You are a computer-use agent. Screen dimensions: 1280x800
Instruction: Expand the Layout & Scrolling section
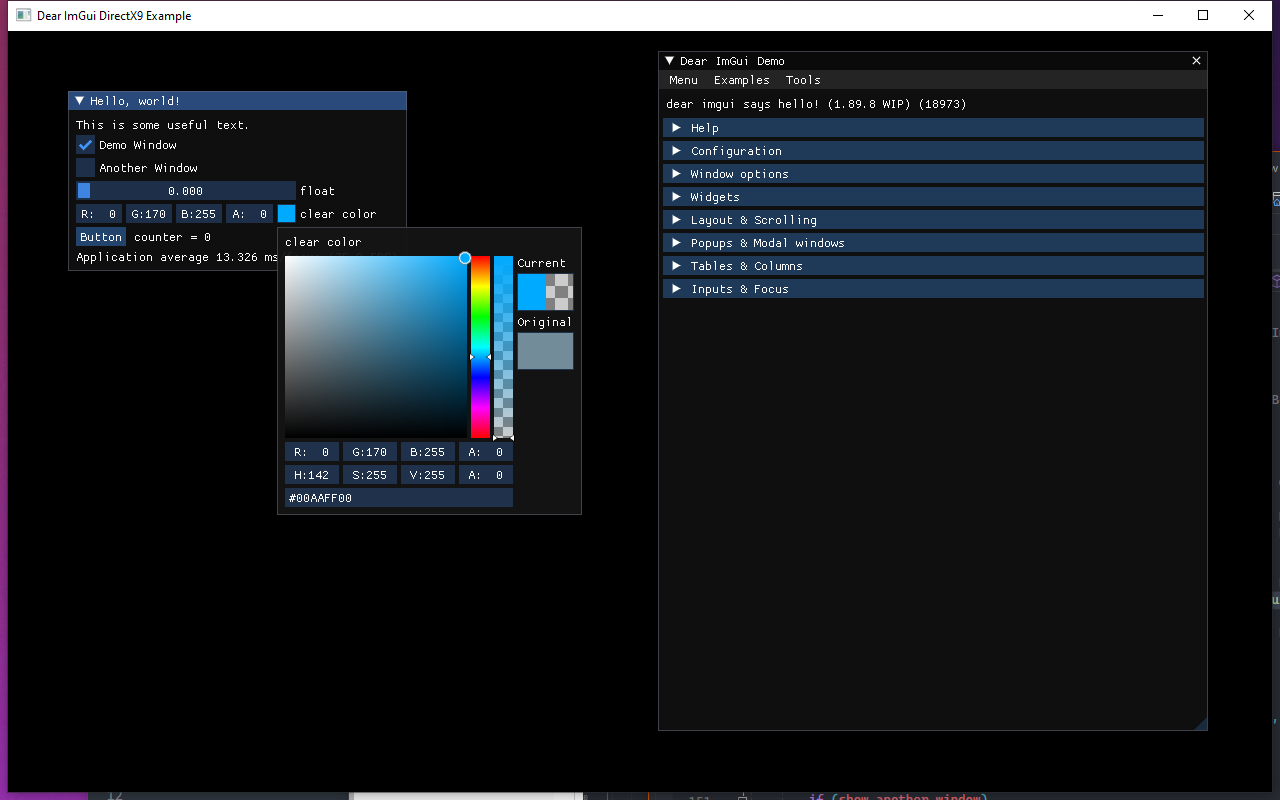click(933, 220)
